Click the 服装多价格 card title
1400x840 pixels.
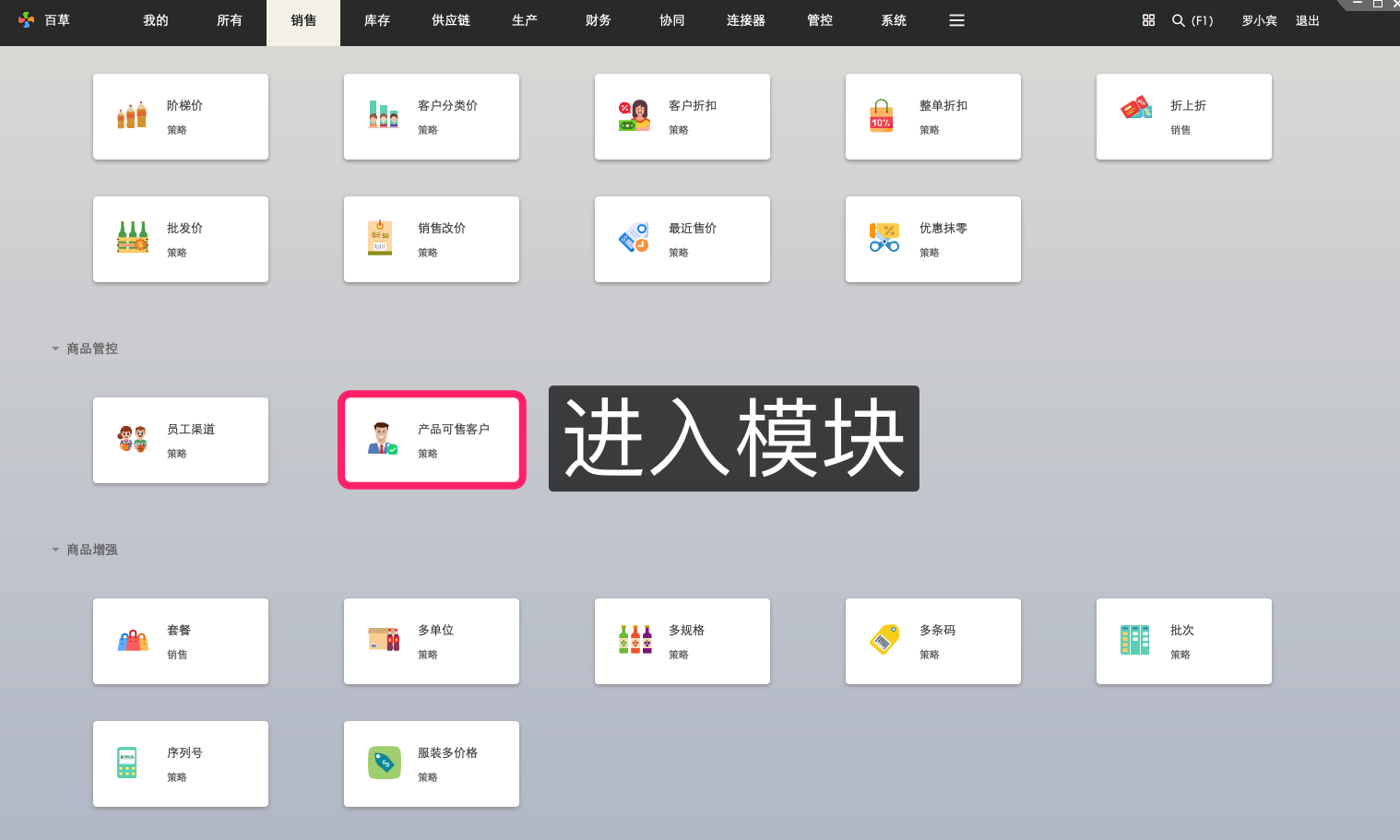tap(447, 752)
